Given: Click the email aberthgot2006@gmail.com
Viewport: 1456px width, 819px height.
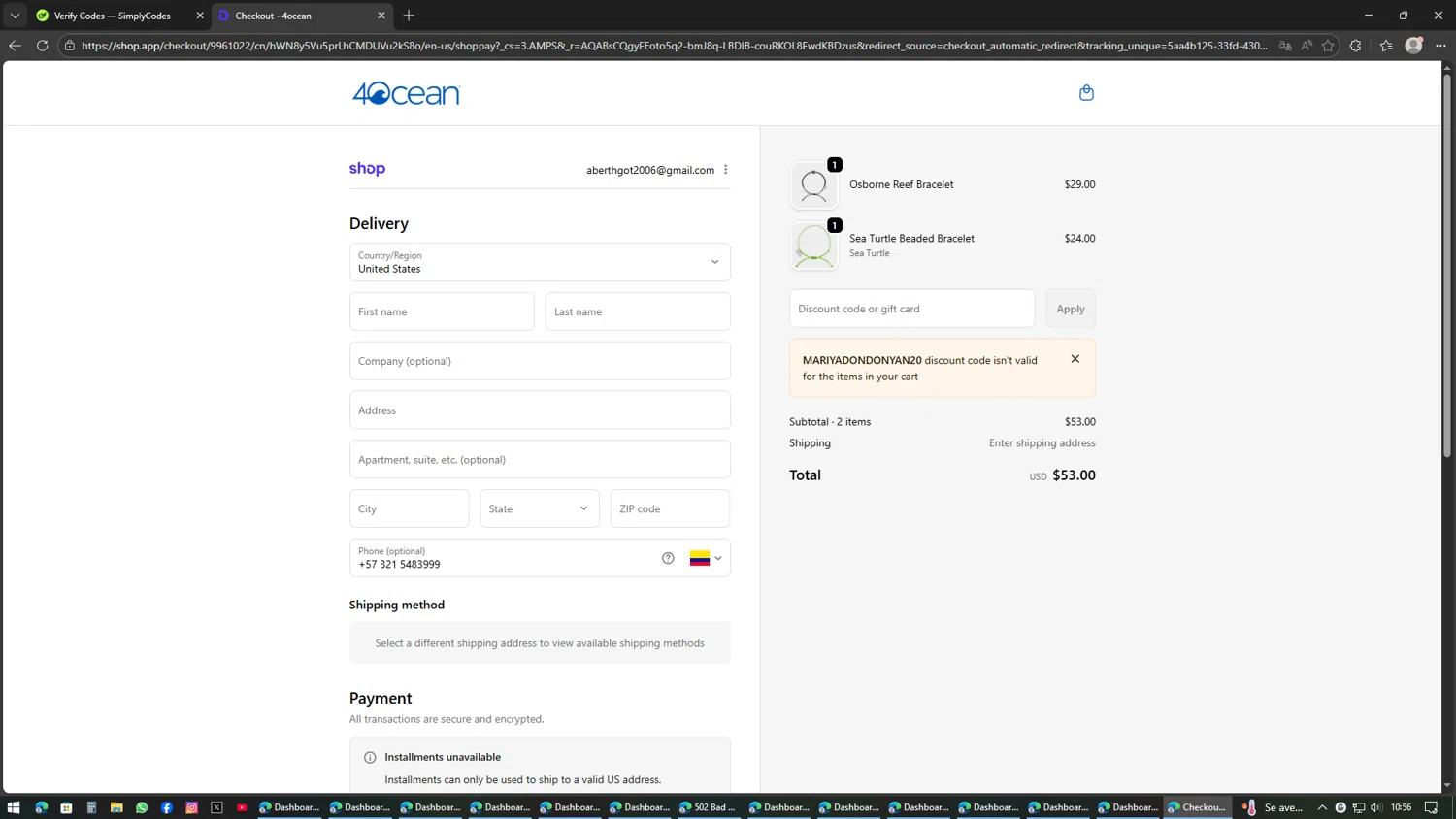Looking at the screenshot, I should [x=650, y=170].
